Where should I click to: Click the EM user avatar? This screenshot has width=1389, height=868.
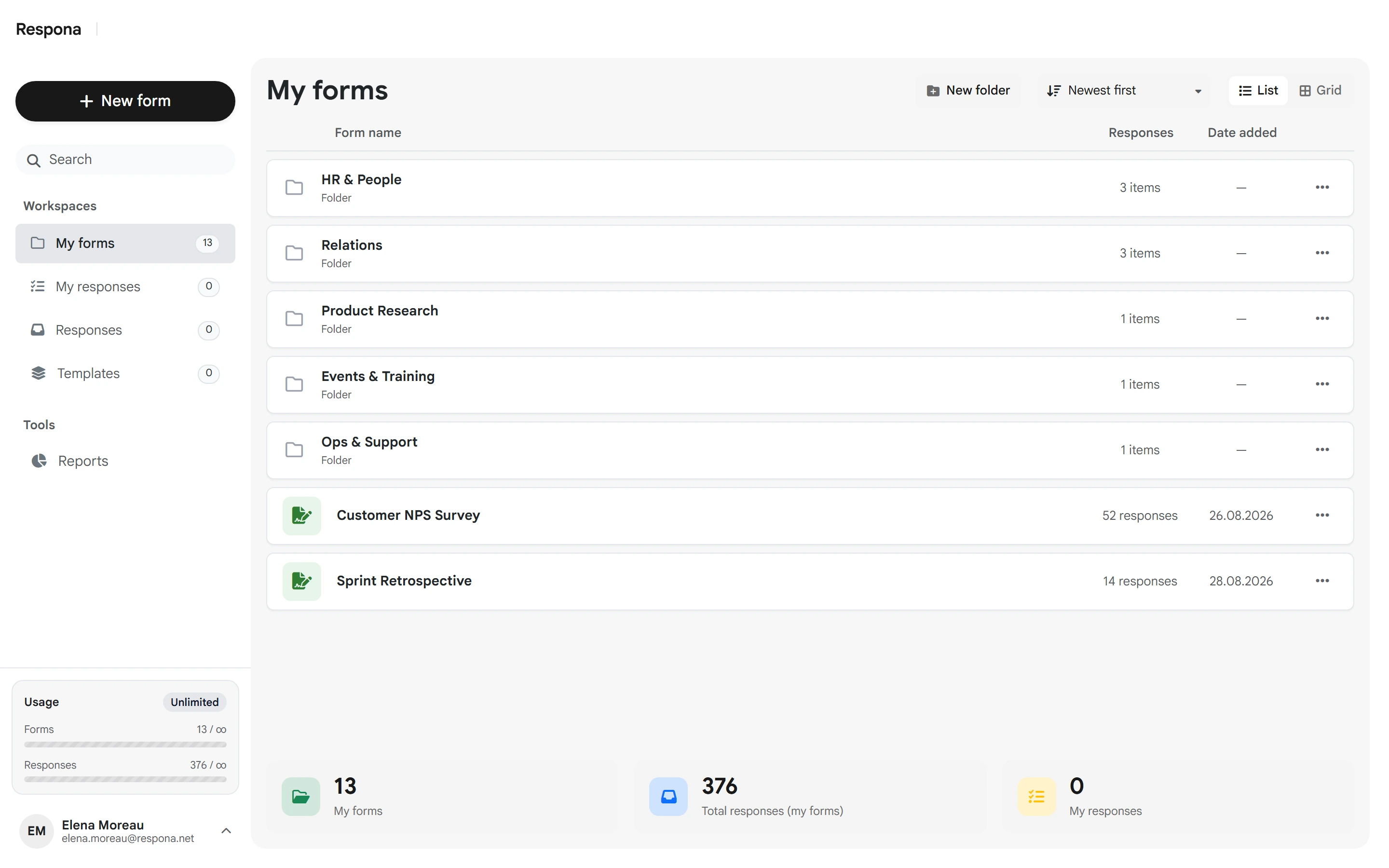click(36, 831)
